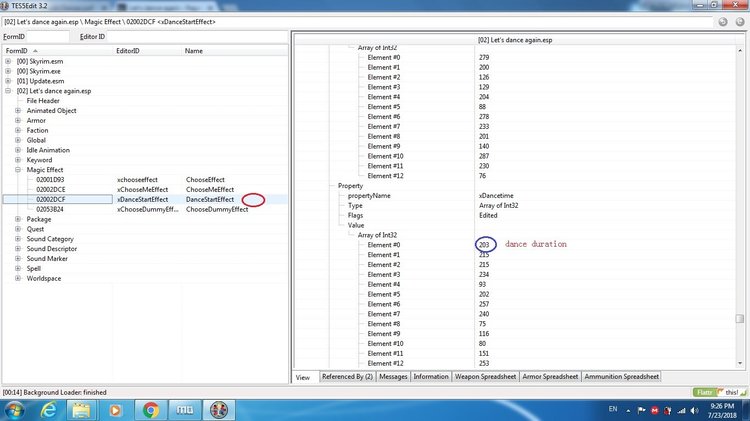Click the Windows Start button
This screenshot has height=421, width=750.
tap(14, 410)
